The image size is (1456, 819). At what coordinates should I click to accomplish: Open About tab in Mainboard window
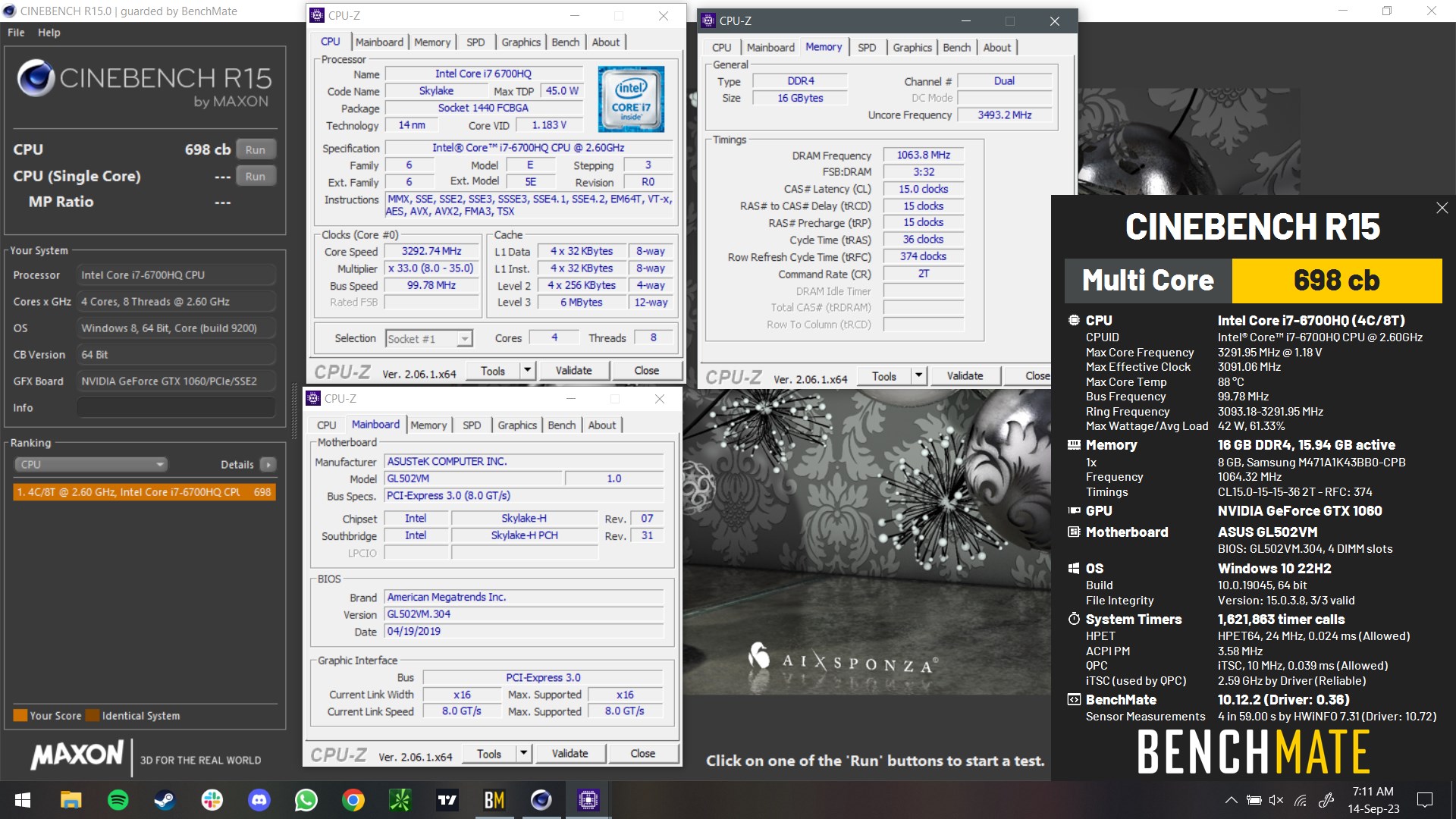602,425
